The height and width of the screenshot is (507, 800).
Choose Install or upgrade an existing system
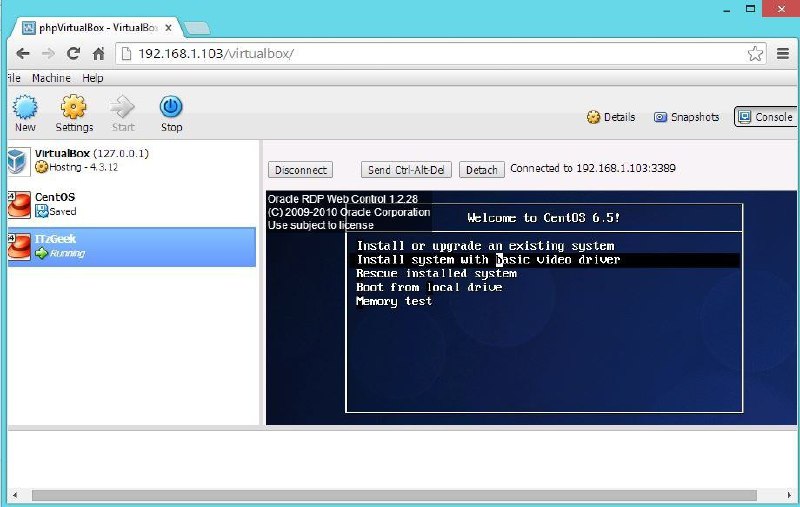485,246
